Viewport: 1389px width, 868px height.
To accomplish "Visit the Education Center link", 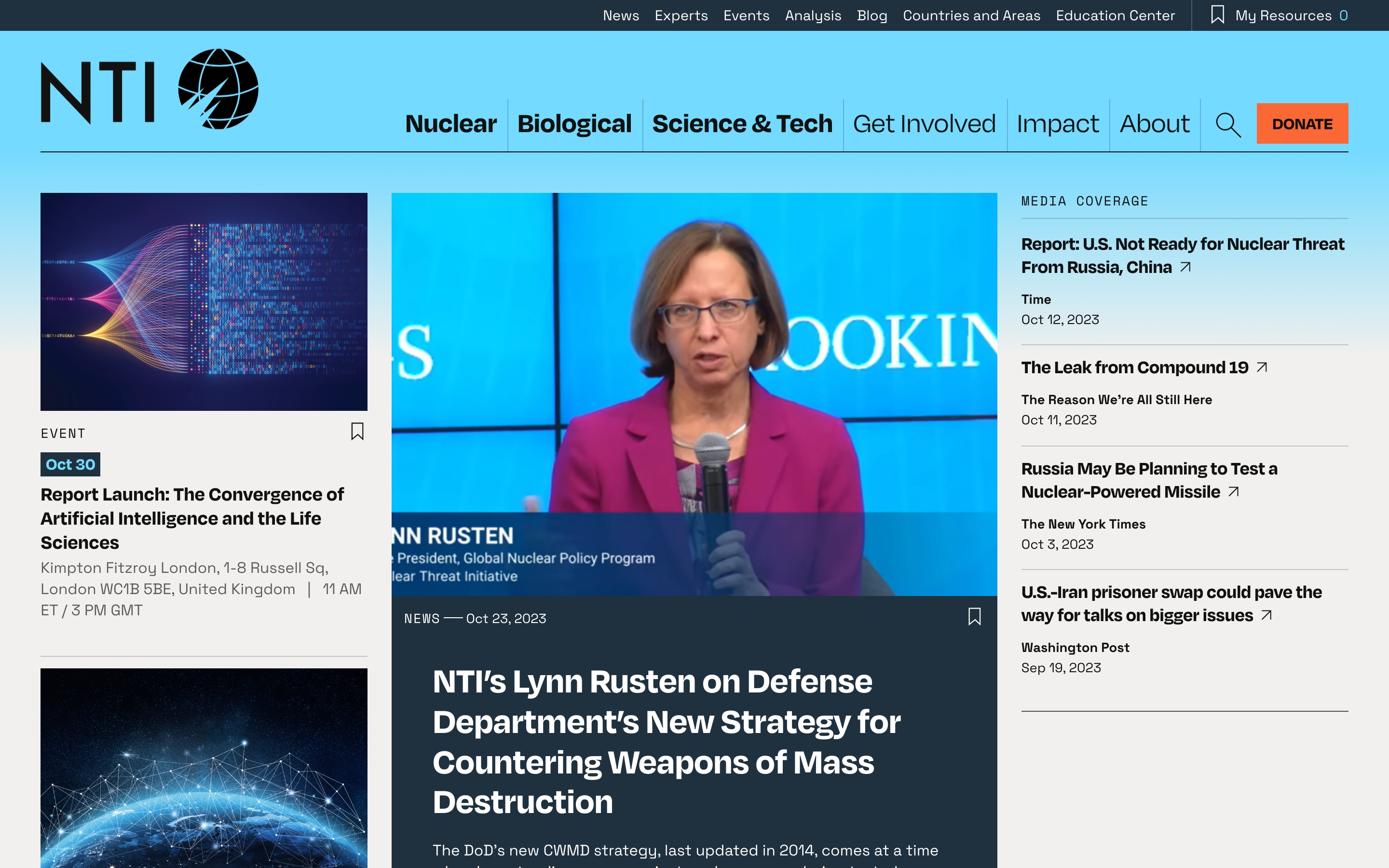I will point(1115,15).
